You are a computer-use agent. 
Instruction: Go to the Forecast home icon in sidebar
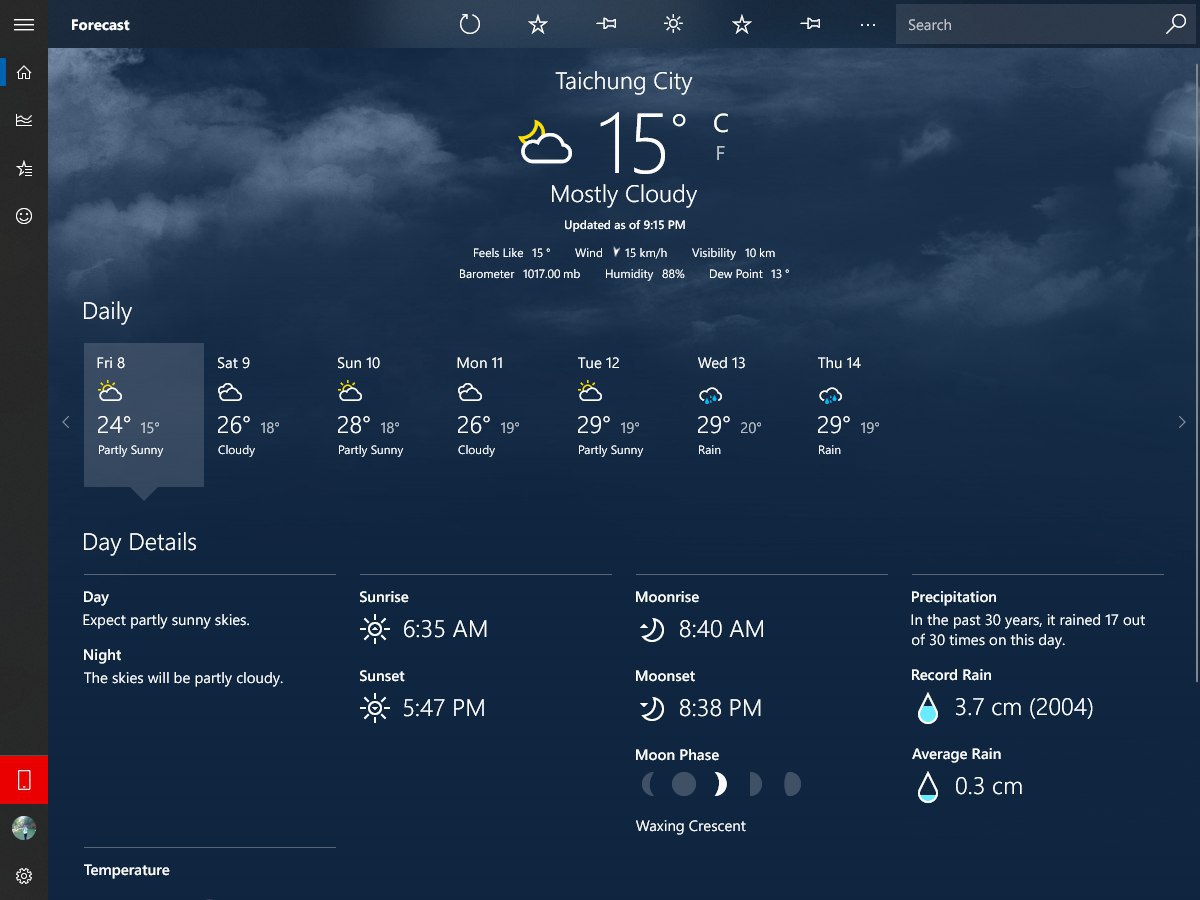[x=24, y=72]
